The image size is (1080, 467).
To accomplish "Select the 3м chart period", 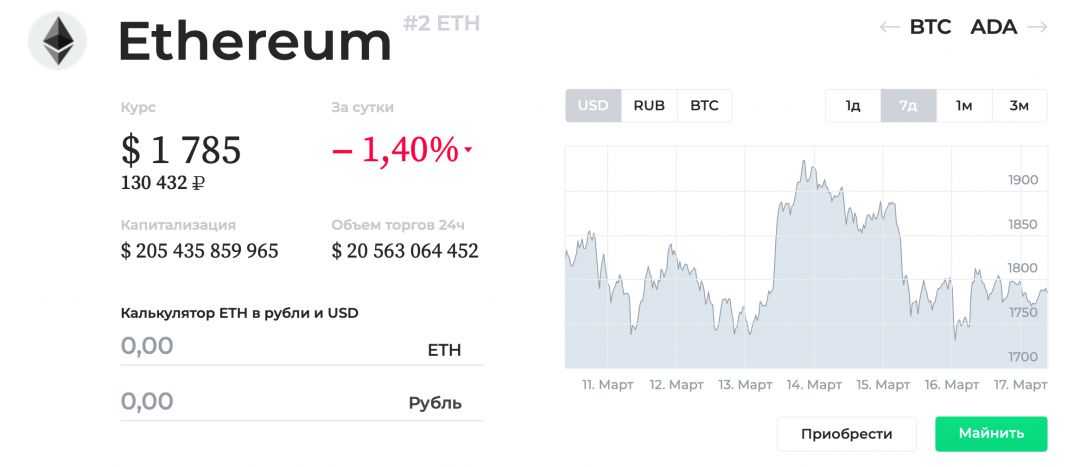I will (x=1019, y=106).
